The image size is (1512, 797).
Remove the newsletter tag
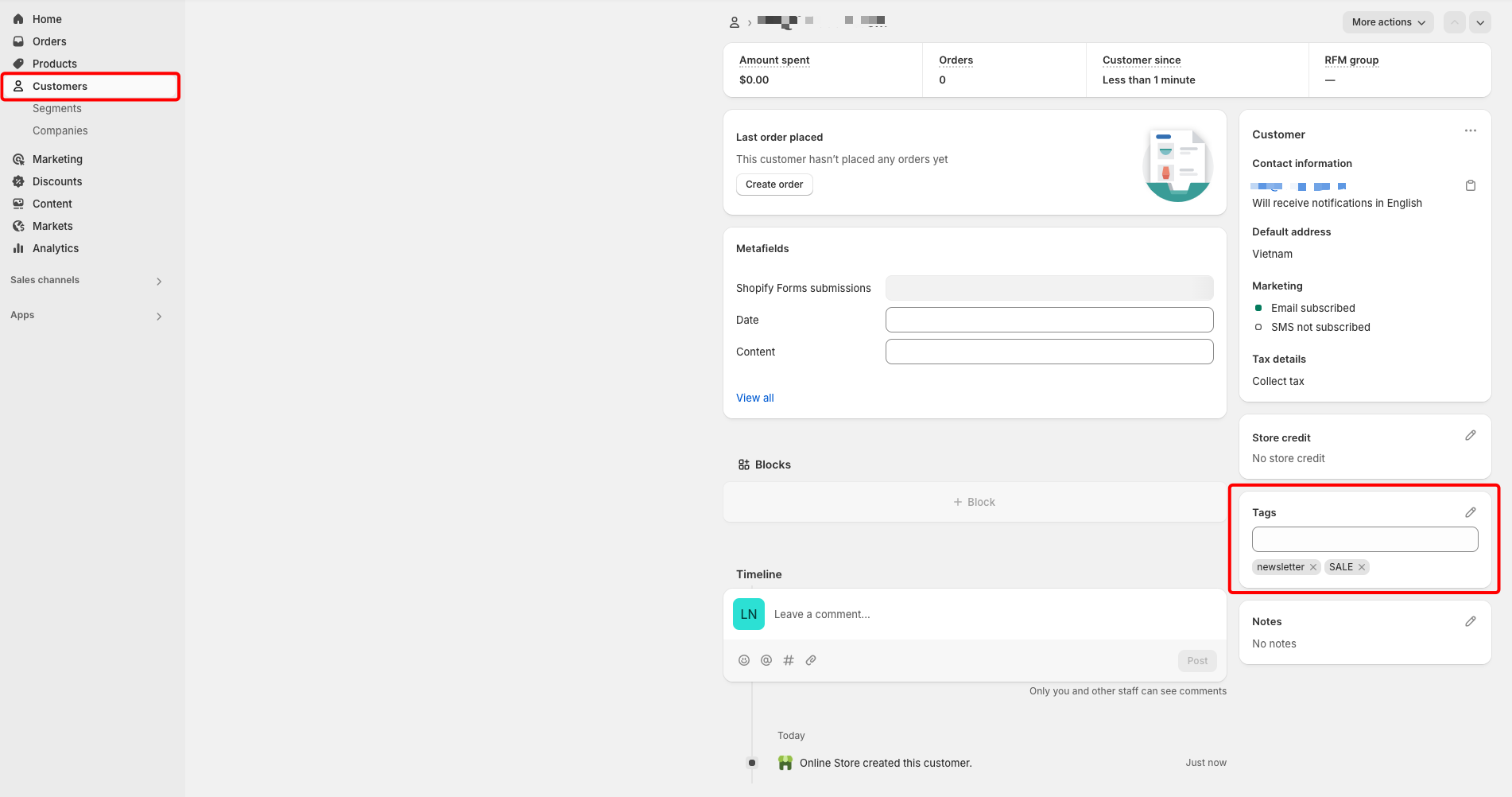point(1313,567)
